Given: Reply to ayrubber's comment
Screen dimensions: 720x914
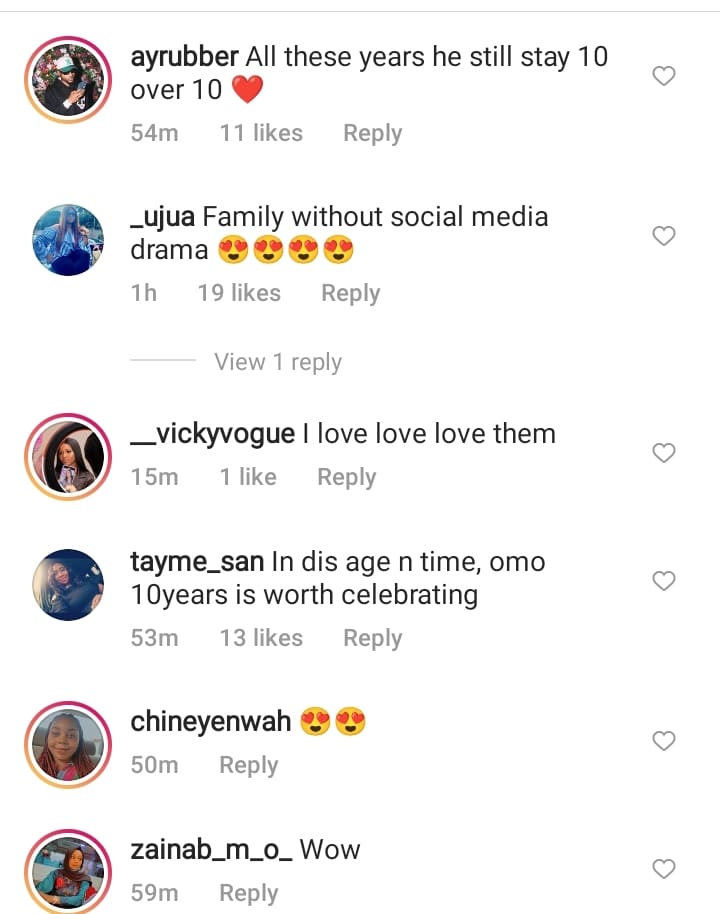Looking at the screenshot, I should click(x=372, y=133).
